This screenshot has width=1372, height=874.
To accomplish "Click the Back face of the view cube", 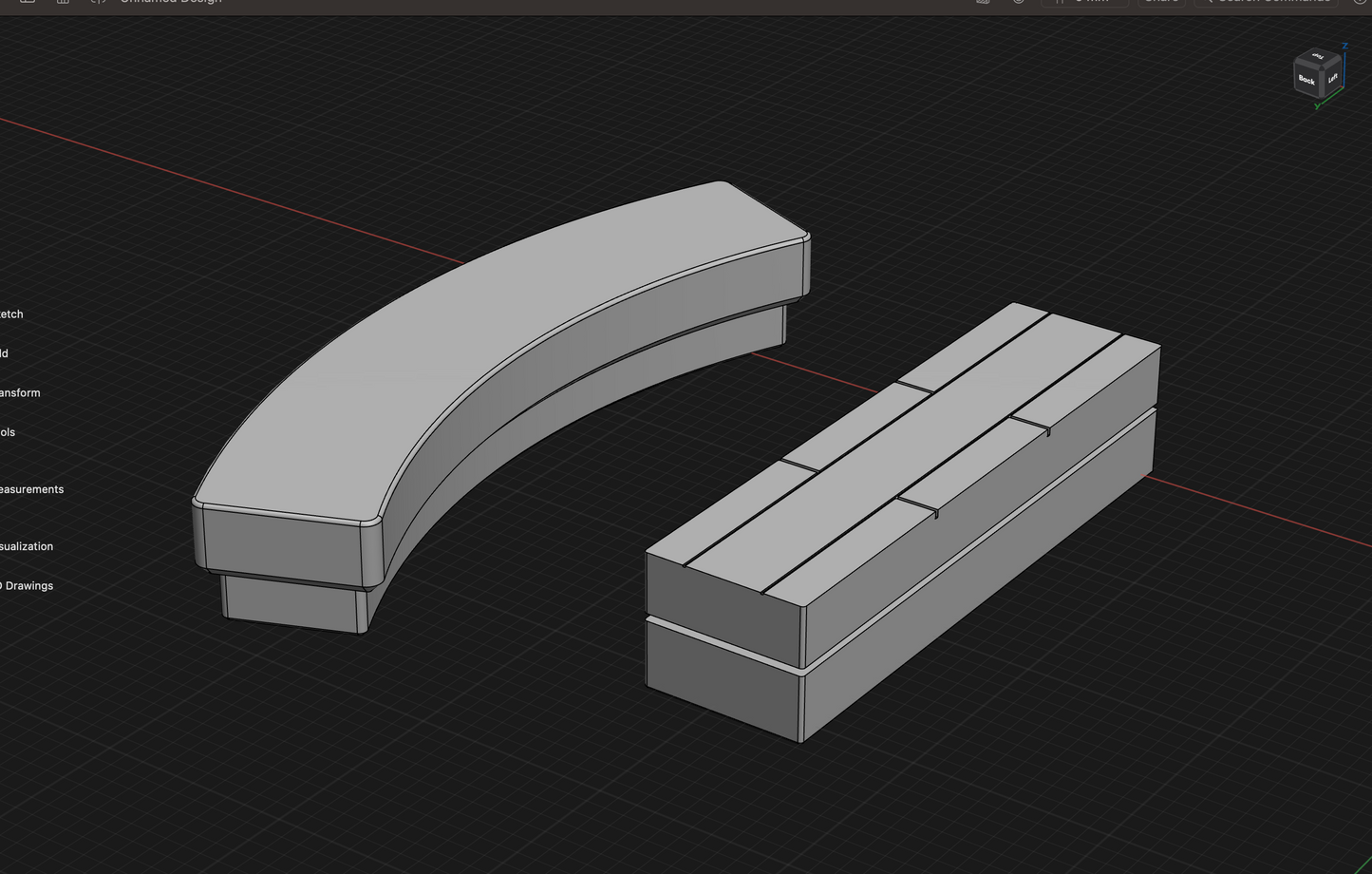I will pyautogui.click(x=1306, y=81).
